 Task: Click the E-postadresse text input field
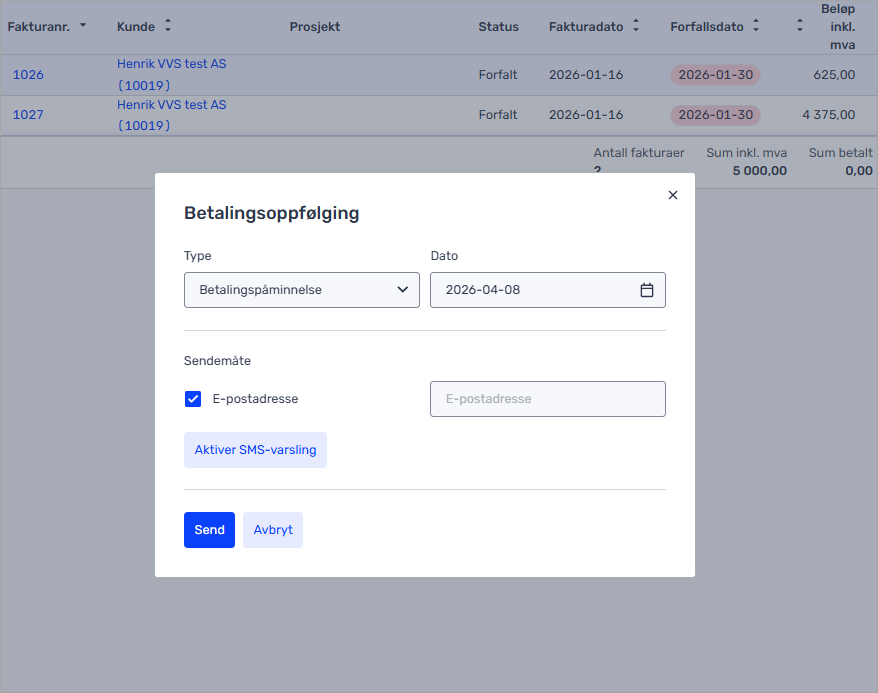click(547, 399)
